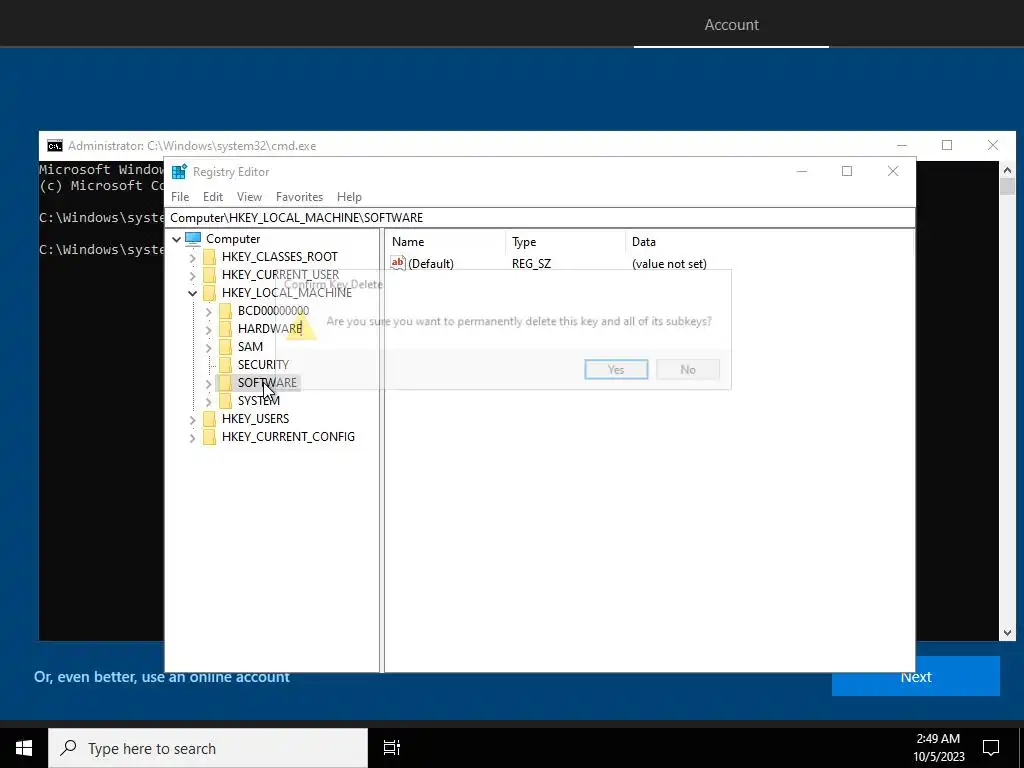Click the HARDWARE folder icon
Screen dimensions: 1024x768
pos(225,328)
